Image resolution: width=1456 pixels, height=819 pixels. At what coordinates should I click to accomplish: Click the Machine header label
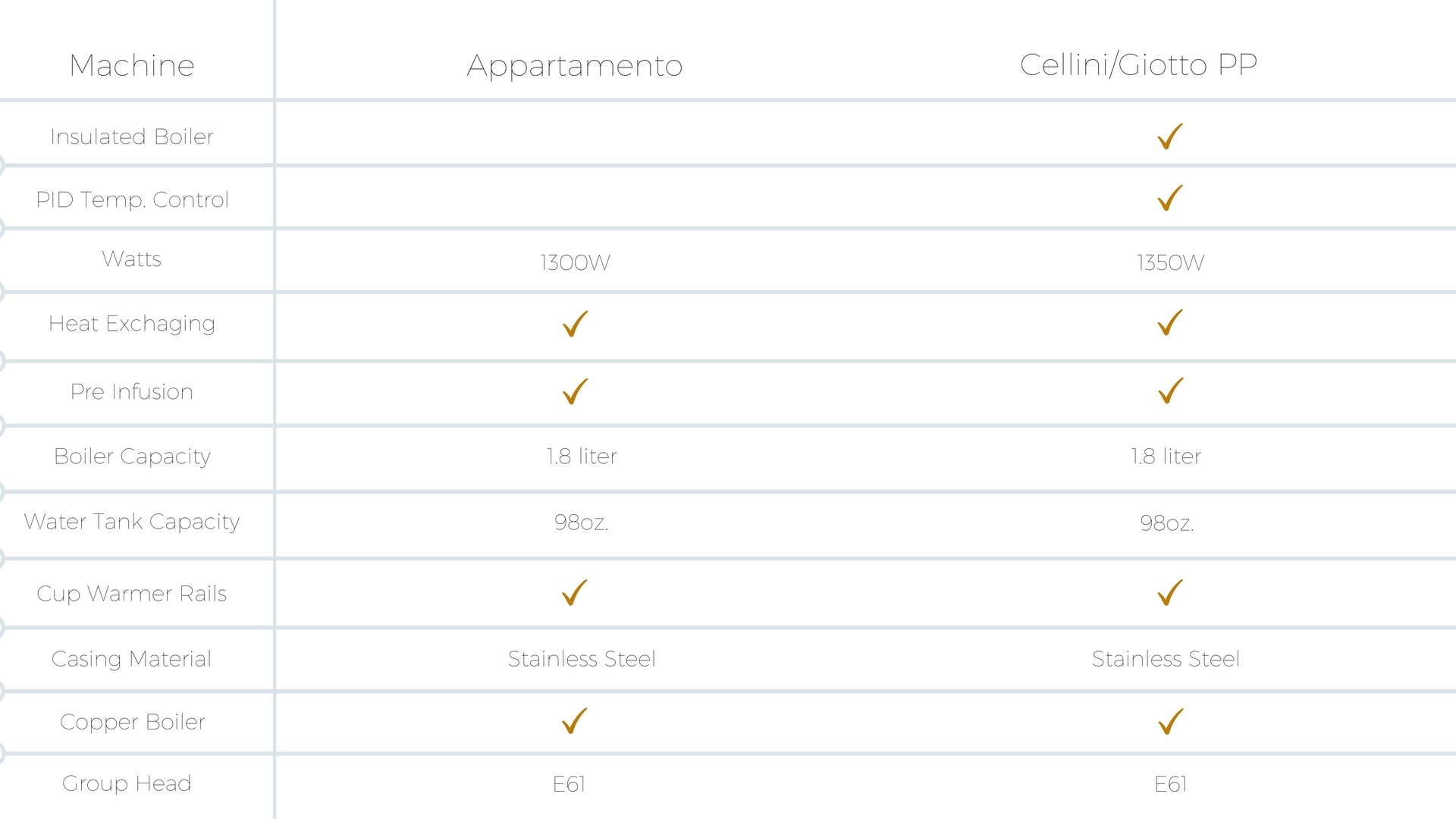pos(132,66)
